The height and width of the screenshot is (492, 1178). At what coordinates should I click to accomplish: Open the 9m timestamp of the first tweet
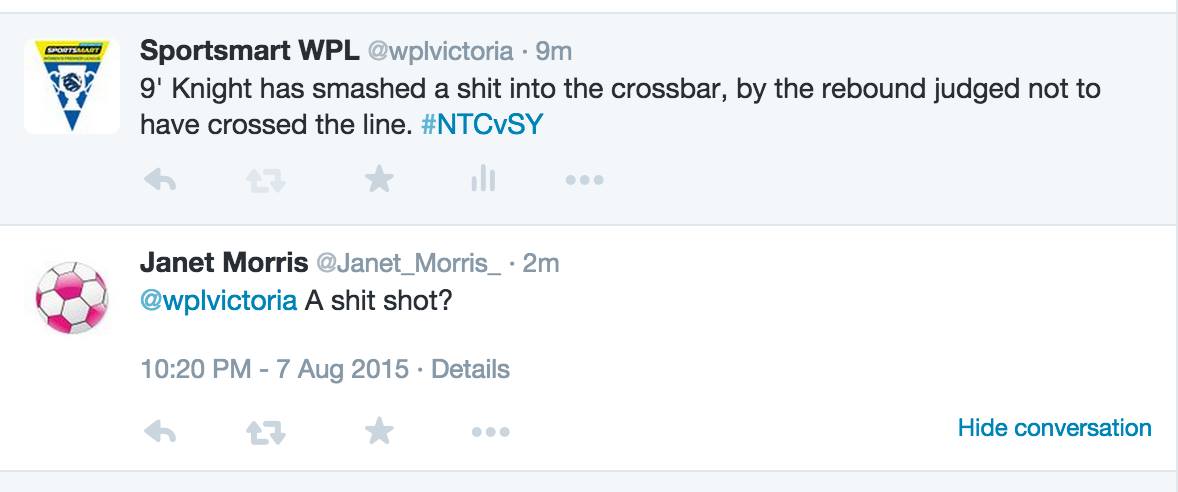coord(553,51)
